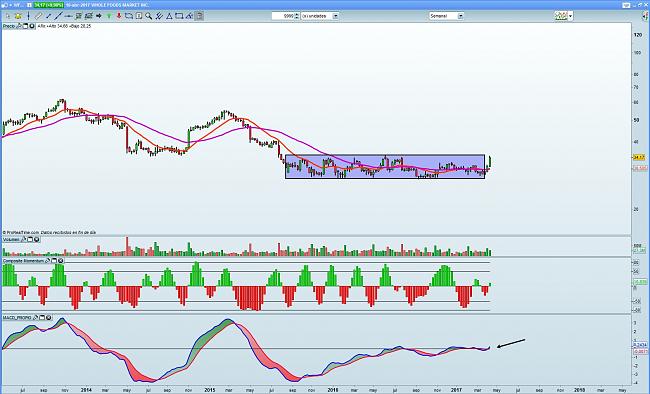650x394 pixels.
Task: Click the MACD_PROPIO panel label
Action: 17,317
